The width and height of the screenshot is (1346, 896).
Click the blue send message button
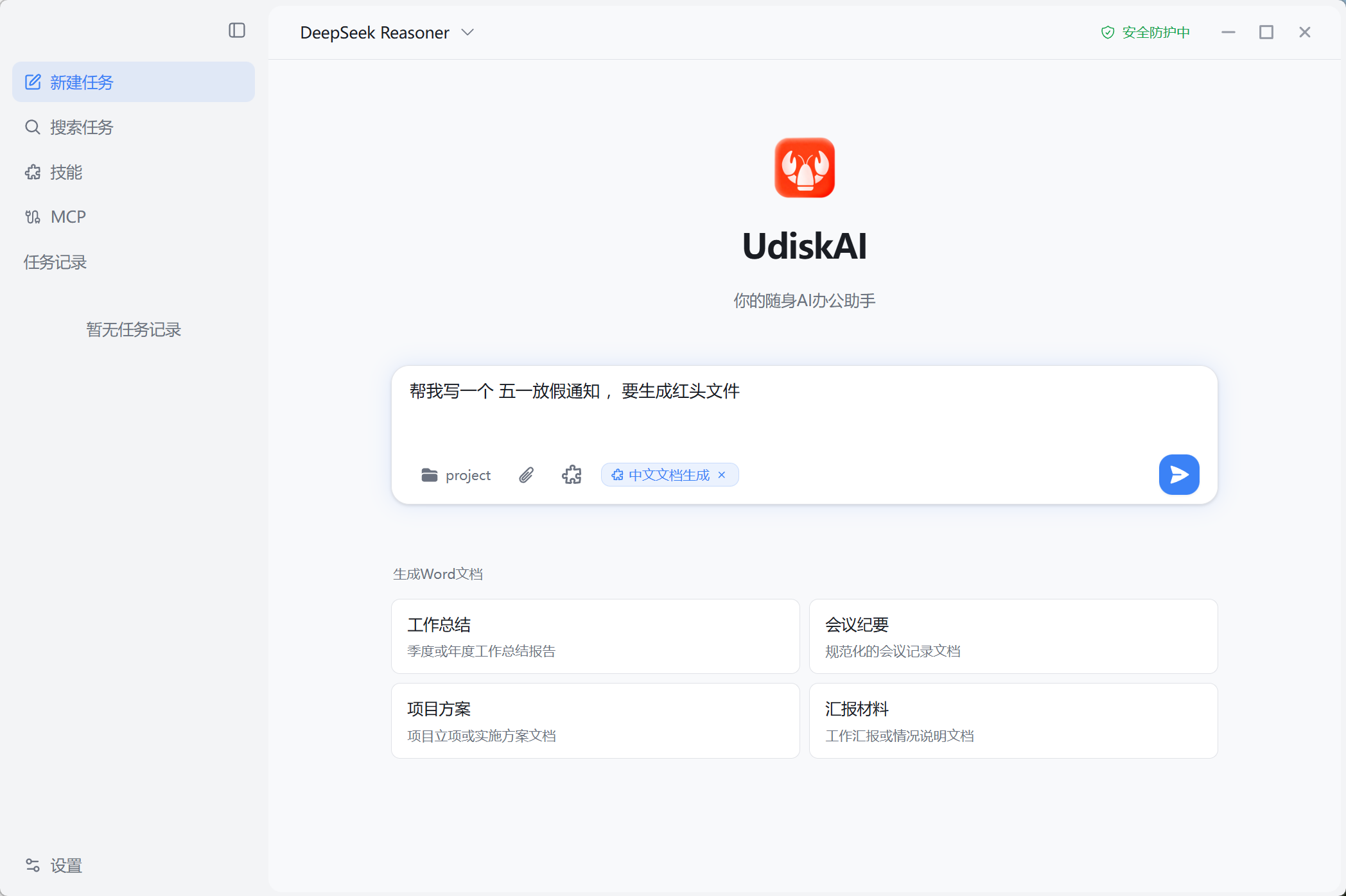(x=1179, y=474)
